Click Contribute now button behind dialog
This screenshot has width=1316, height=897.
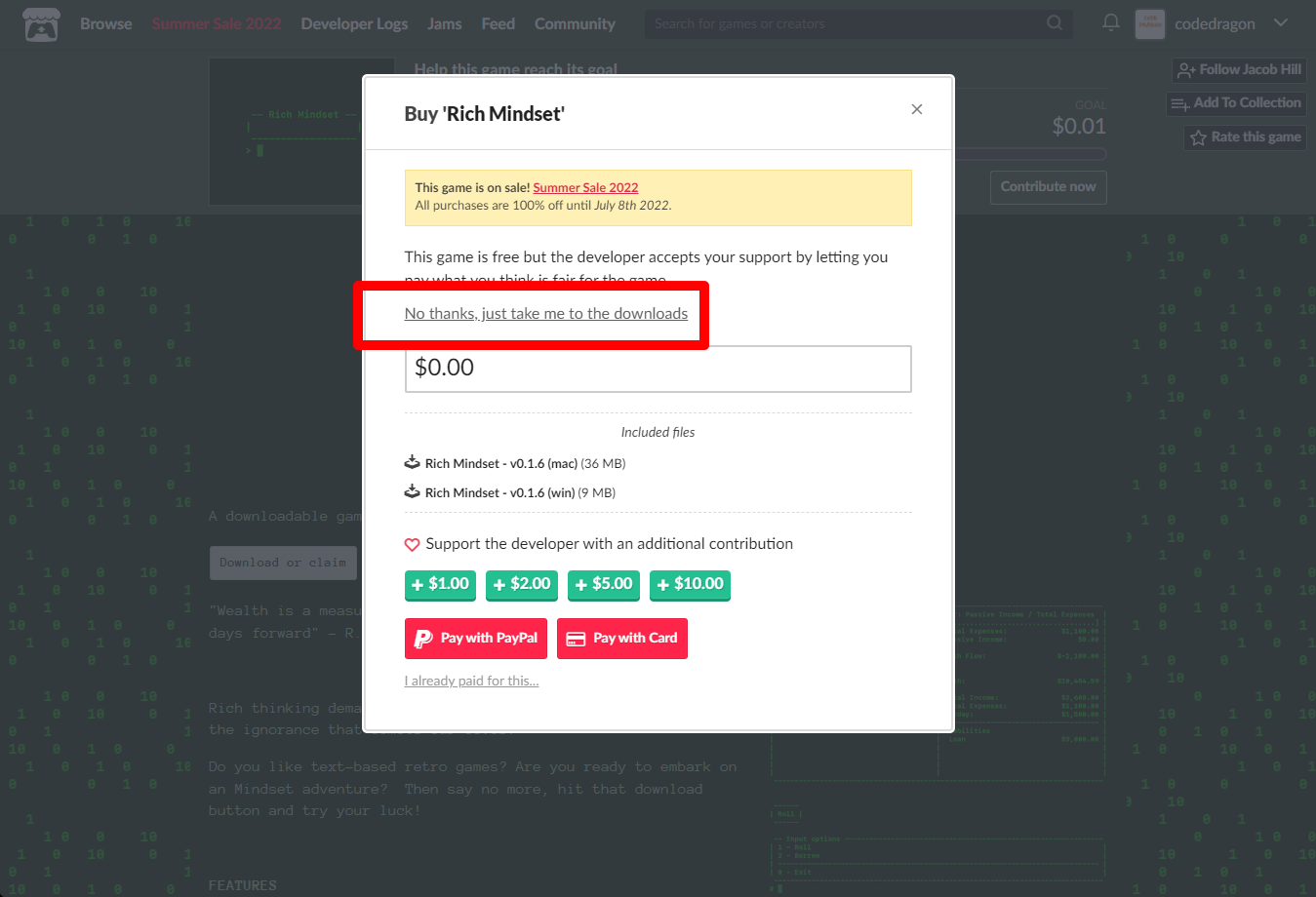coord(1048,187)
